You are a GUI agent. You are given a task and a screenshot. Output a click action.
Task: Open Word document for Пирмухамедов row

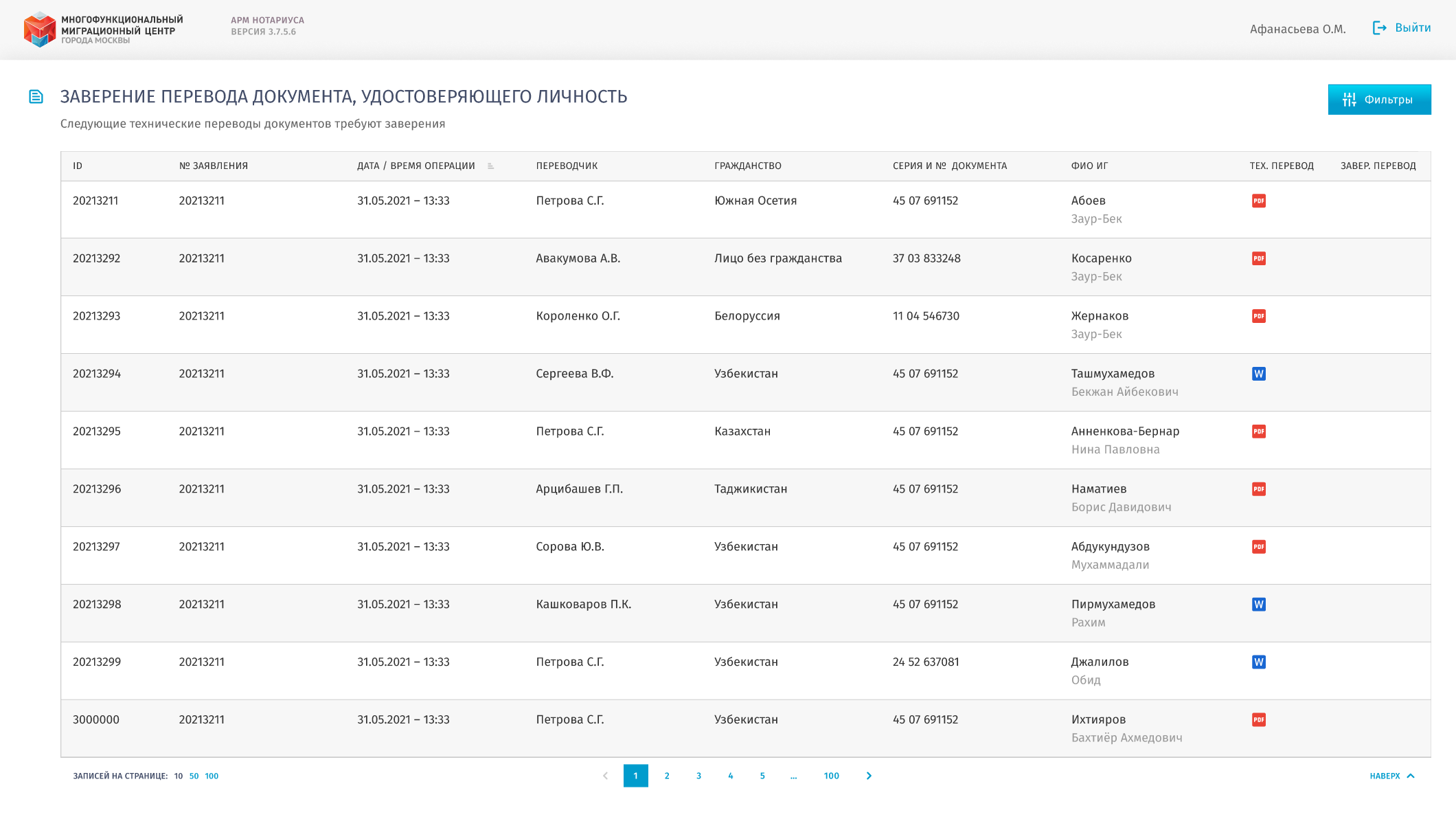(x=1258, y=605)
